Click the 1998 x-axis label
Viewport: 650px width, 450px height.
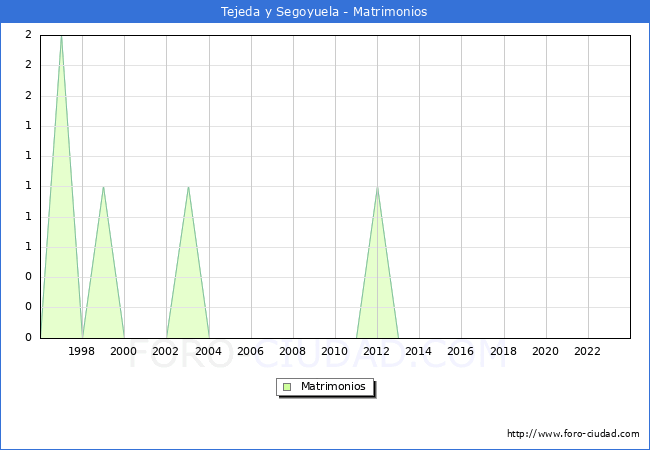pos(81,351)
